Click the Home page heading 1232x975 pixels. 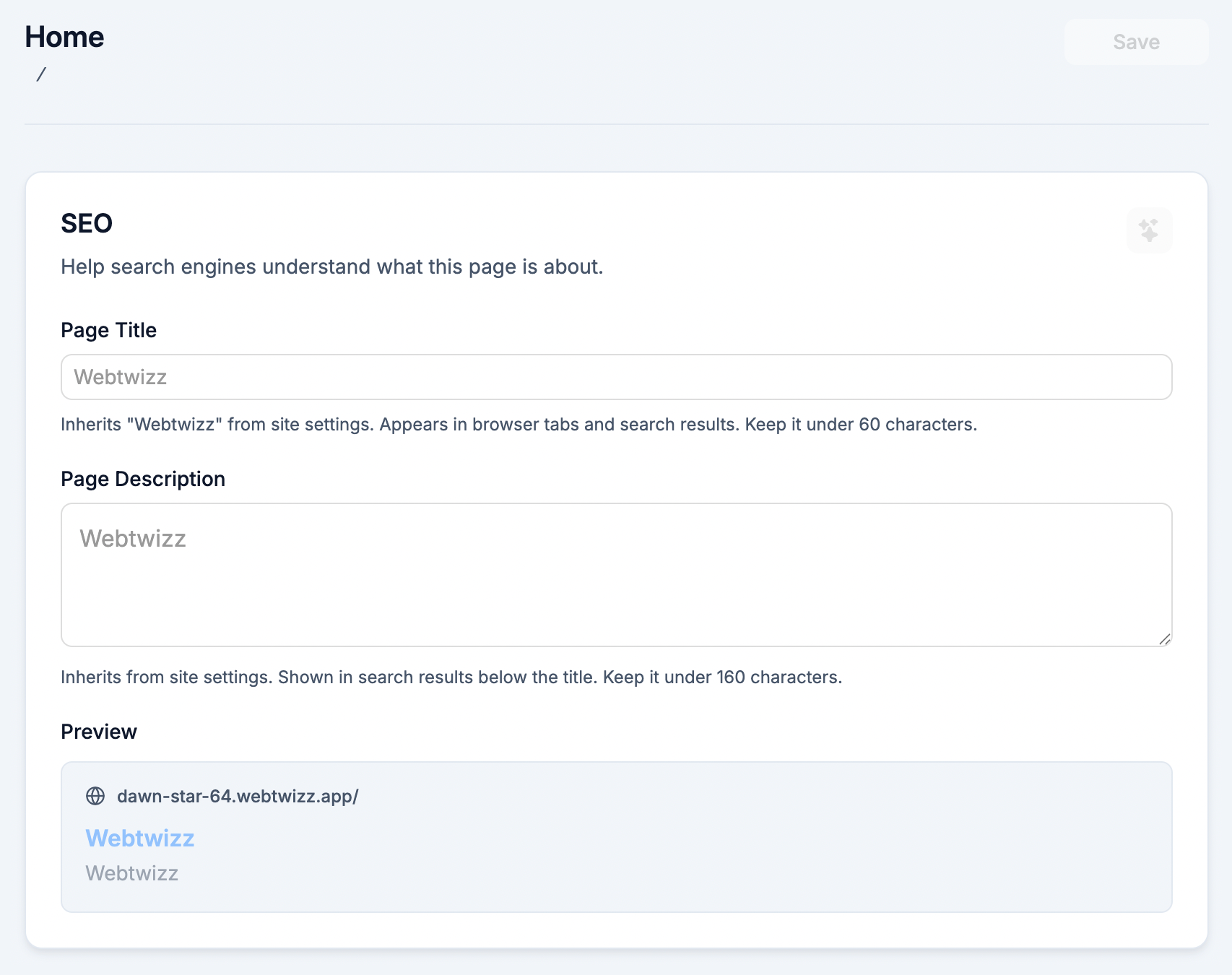[x=64, y=37]
